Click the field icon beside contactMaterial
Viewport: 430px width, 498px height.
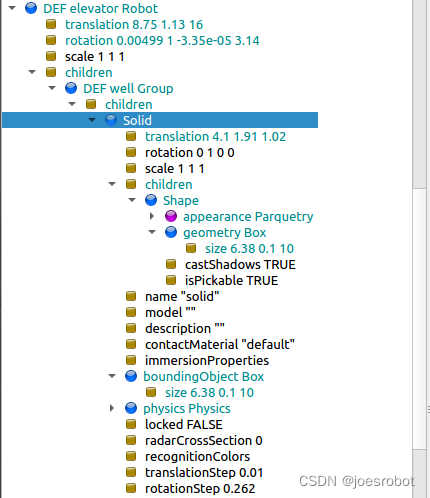pos(131,344)
